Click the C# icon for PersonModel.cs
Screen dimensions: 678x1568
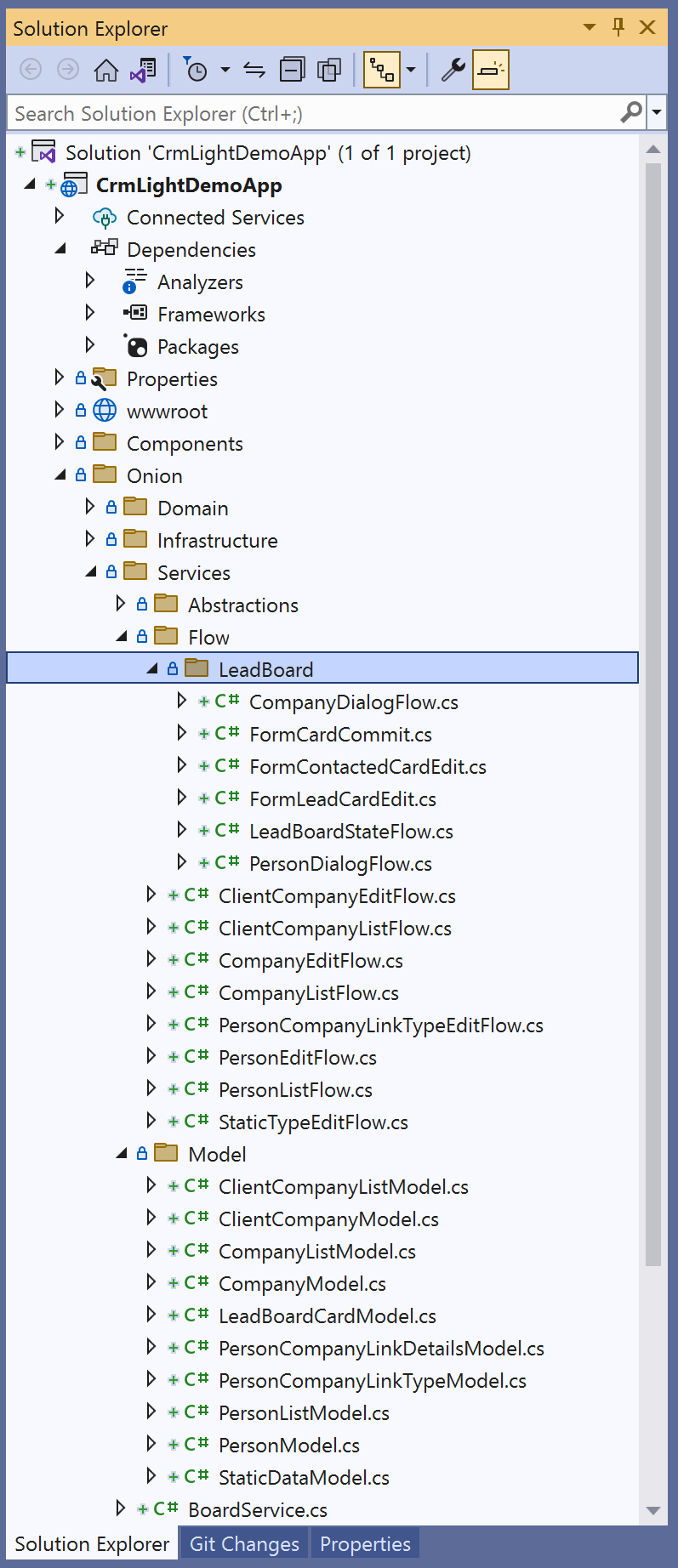[x=197, y=1445]
